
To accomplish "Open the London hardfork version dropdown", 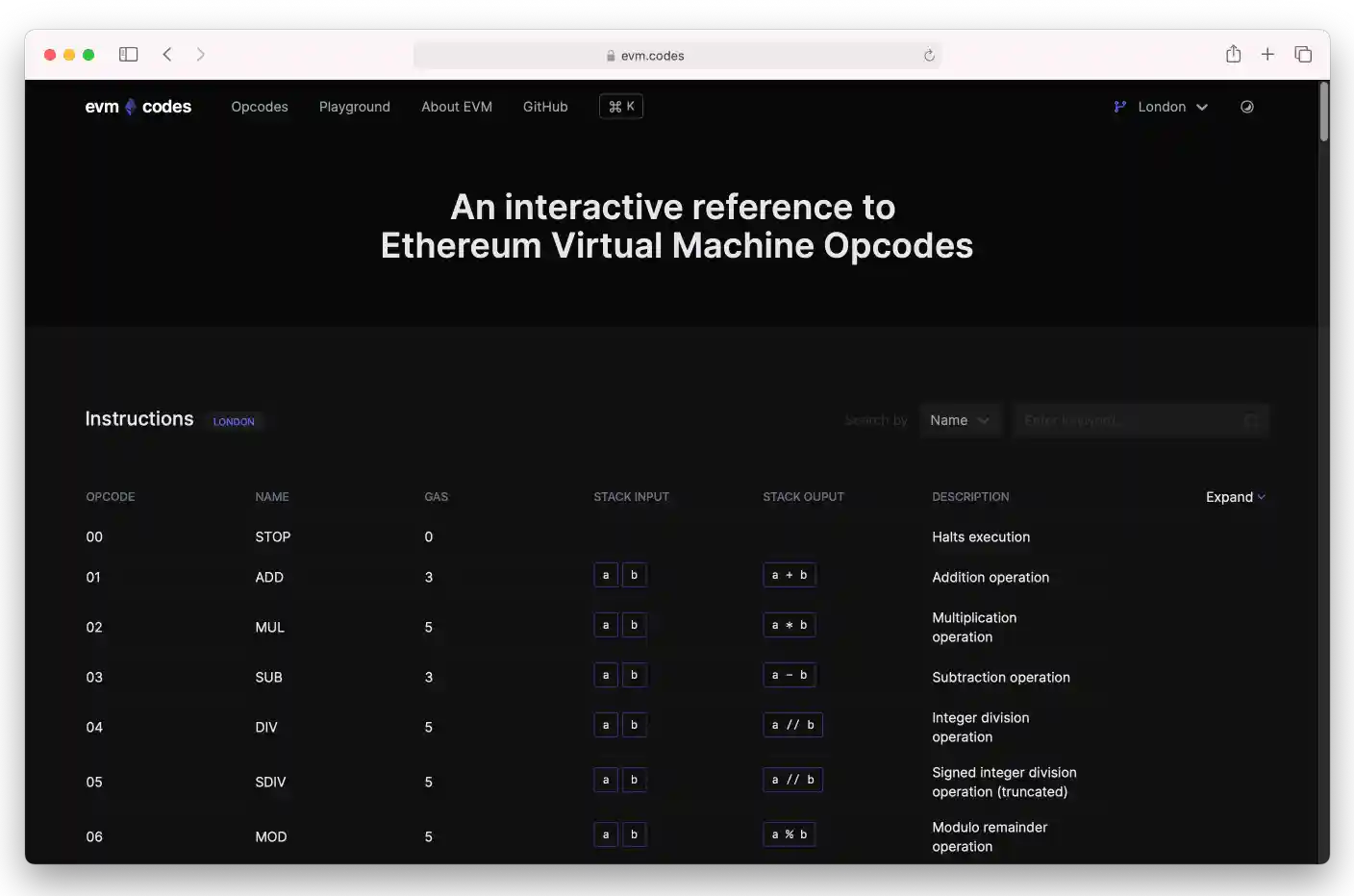I will pyautogui.click(x=1170, y=107).
